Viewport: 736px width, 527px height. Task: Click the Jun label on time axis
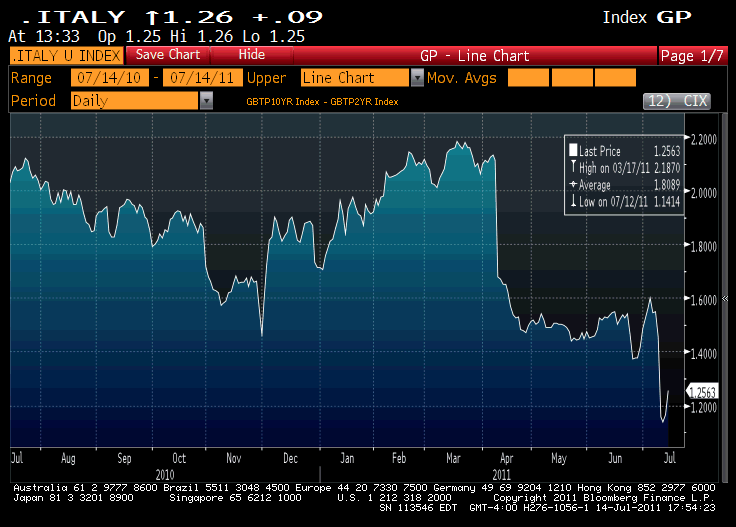coord(615,458)
